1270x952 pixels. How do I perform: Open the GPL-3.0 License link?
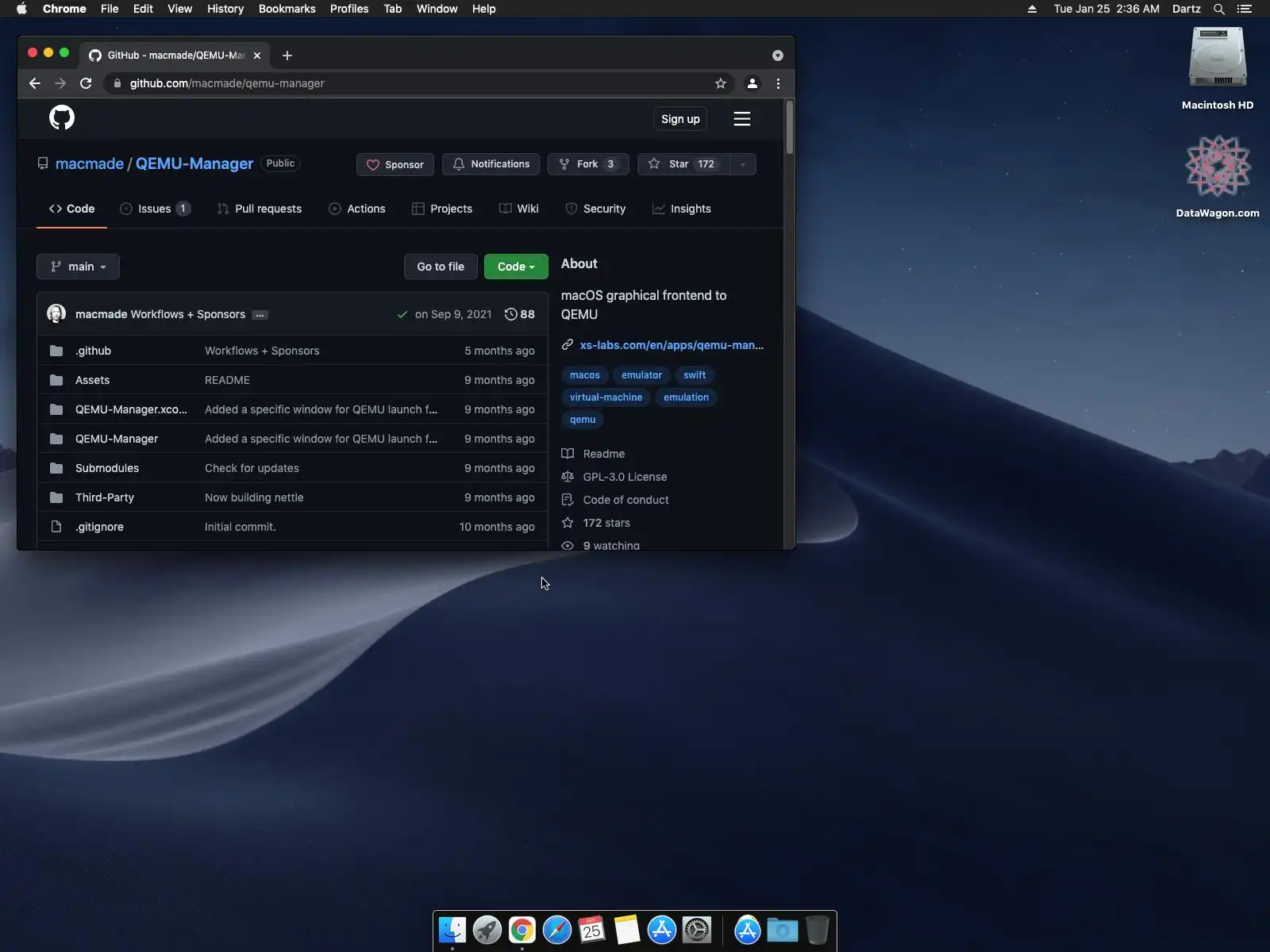[x=625, y=477]
